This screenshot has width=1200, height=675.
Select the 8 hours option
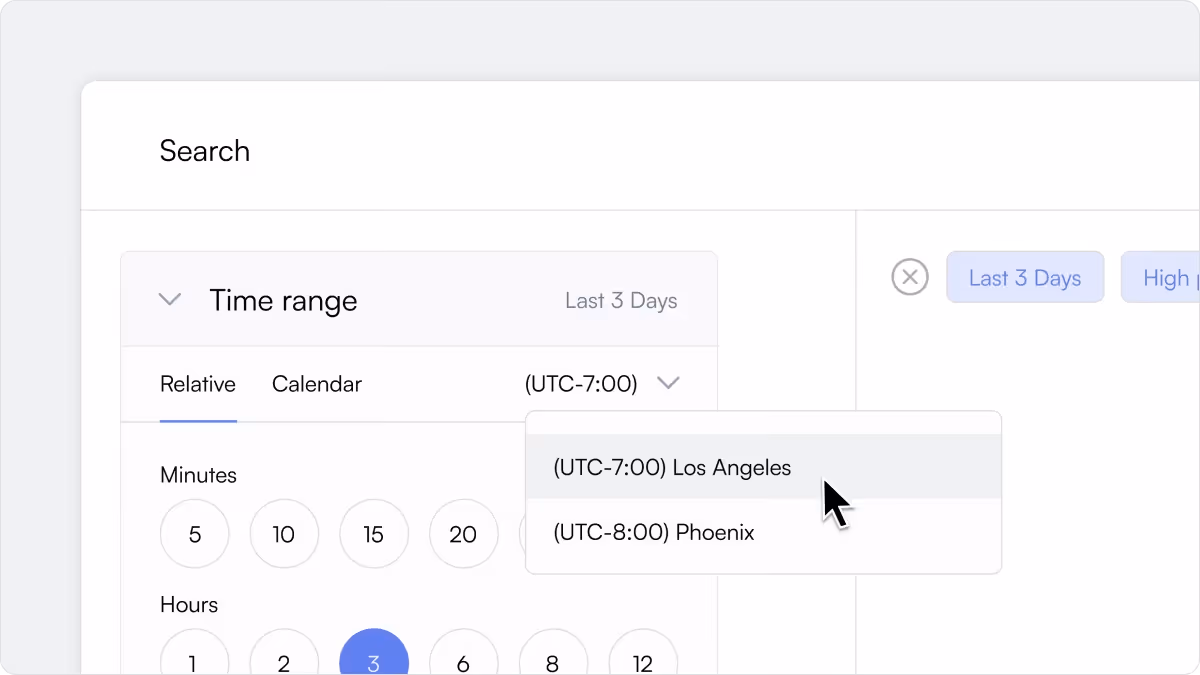point(553,662)
